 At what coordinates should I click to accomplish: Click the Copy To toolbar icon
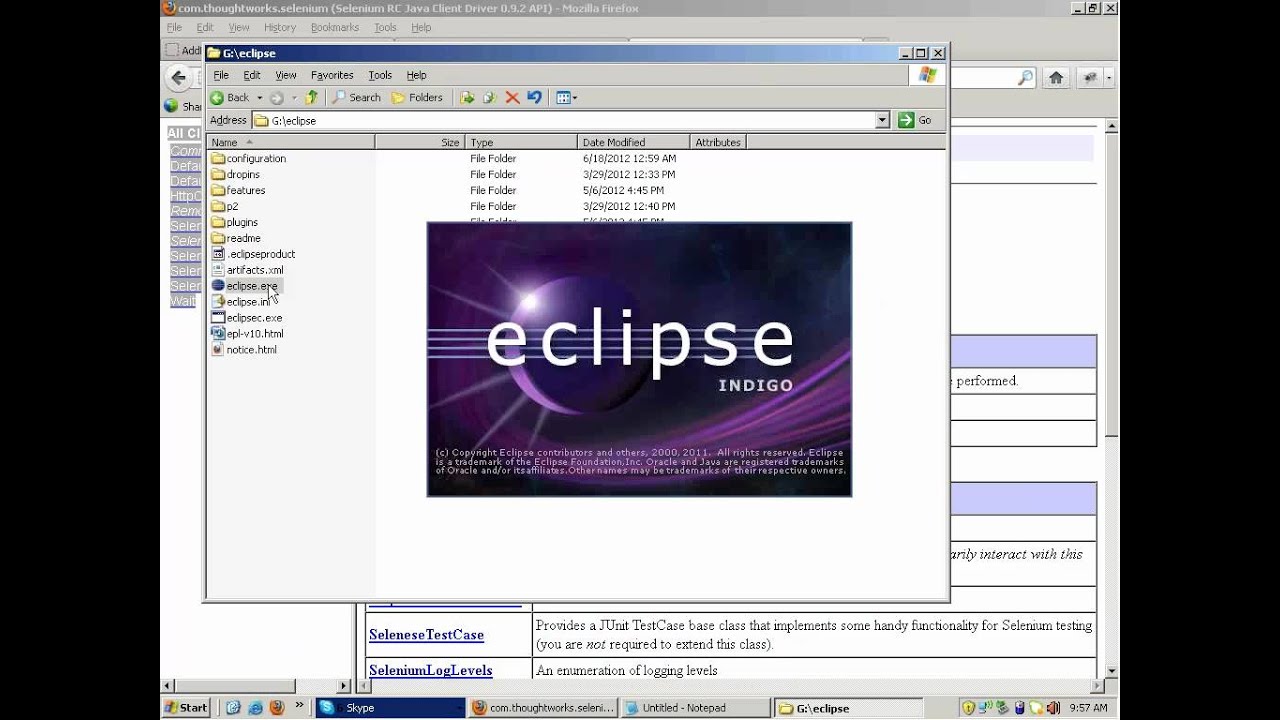tap(489, 97)
